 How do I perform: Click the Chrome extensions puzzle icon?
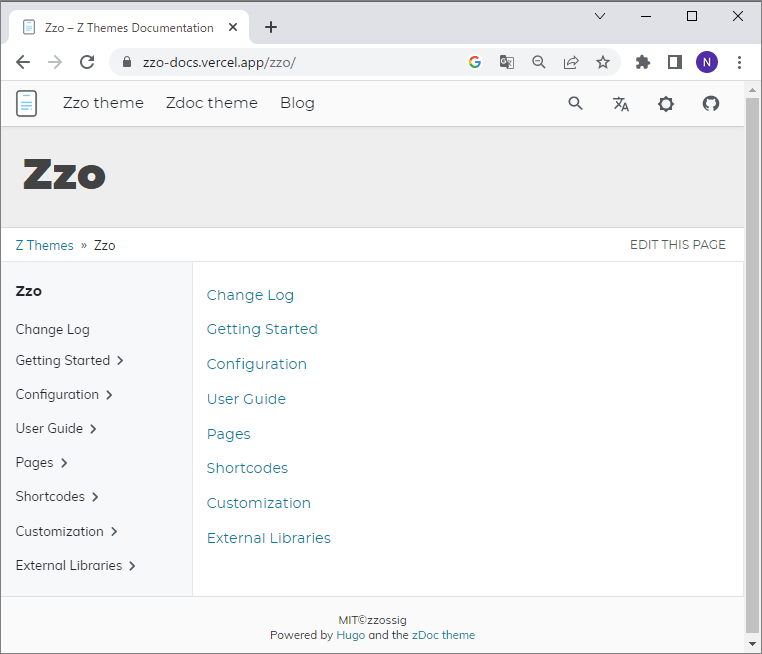643,62
